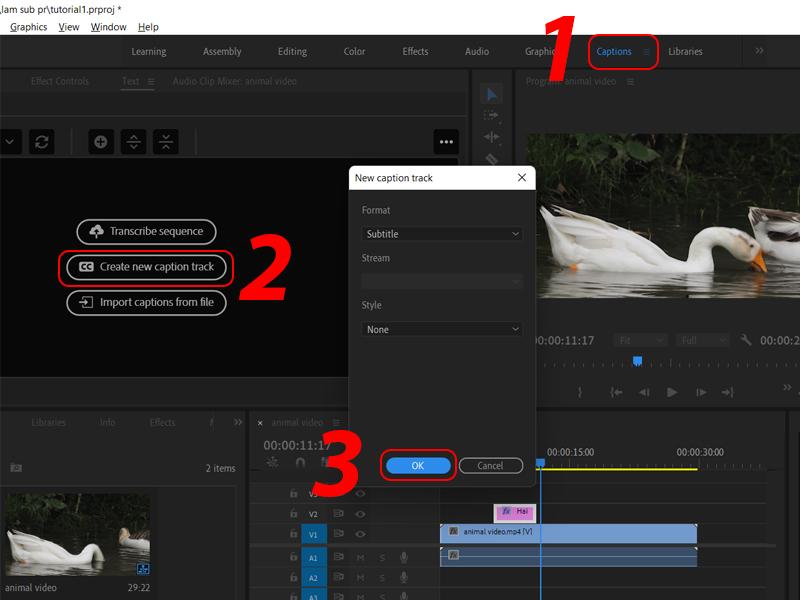Open the Window menu
The image size is (800, 600).
(x=110, y=27)
